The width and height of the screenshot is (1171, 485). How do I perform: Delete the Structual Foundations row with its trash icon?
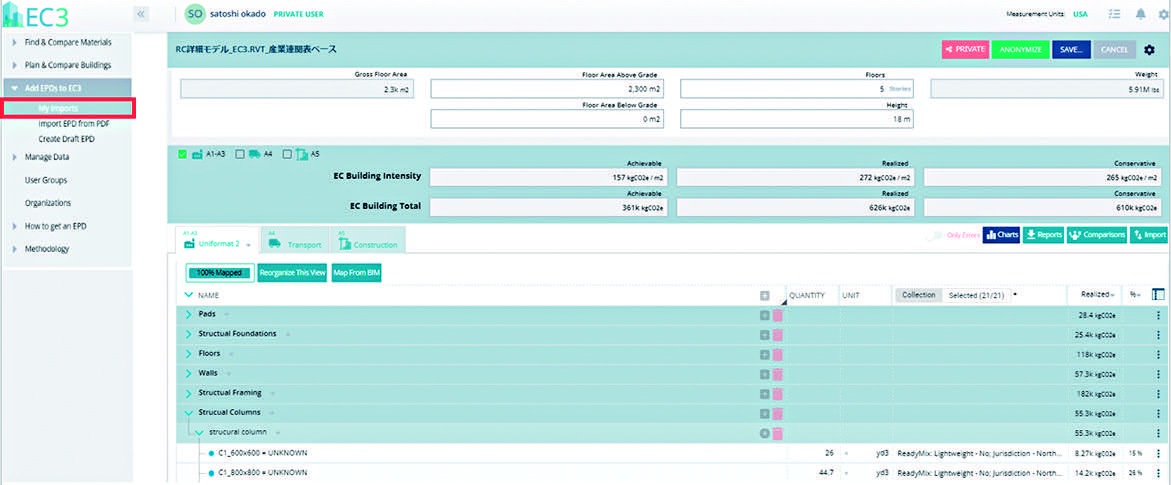(x=777, y=334)
